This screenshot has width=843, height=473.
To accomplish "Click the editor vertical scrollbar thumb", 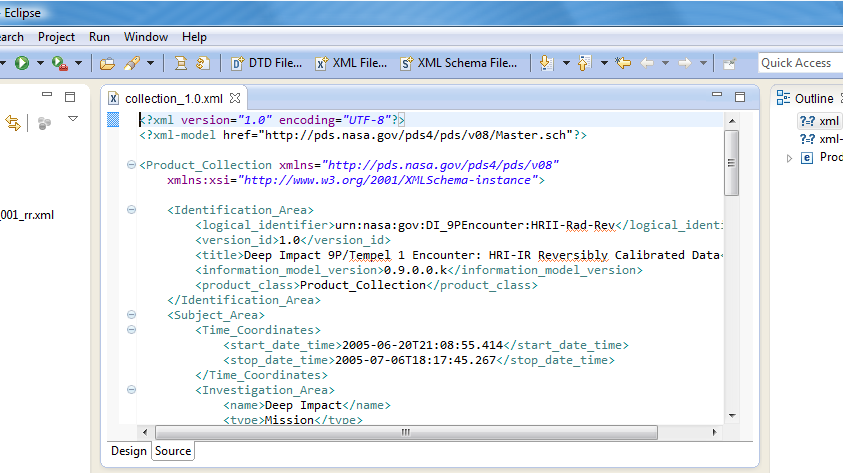I will (732, 162).
